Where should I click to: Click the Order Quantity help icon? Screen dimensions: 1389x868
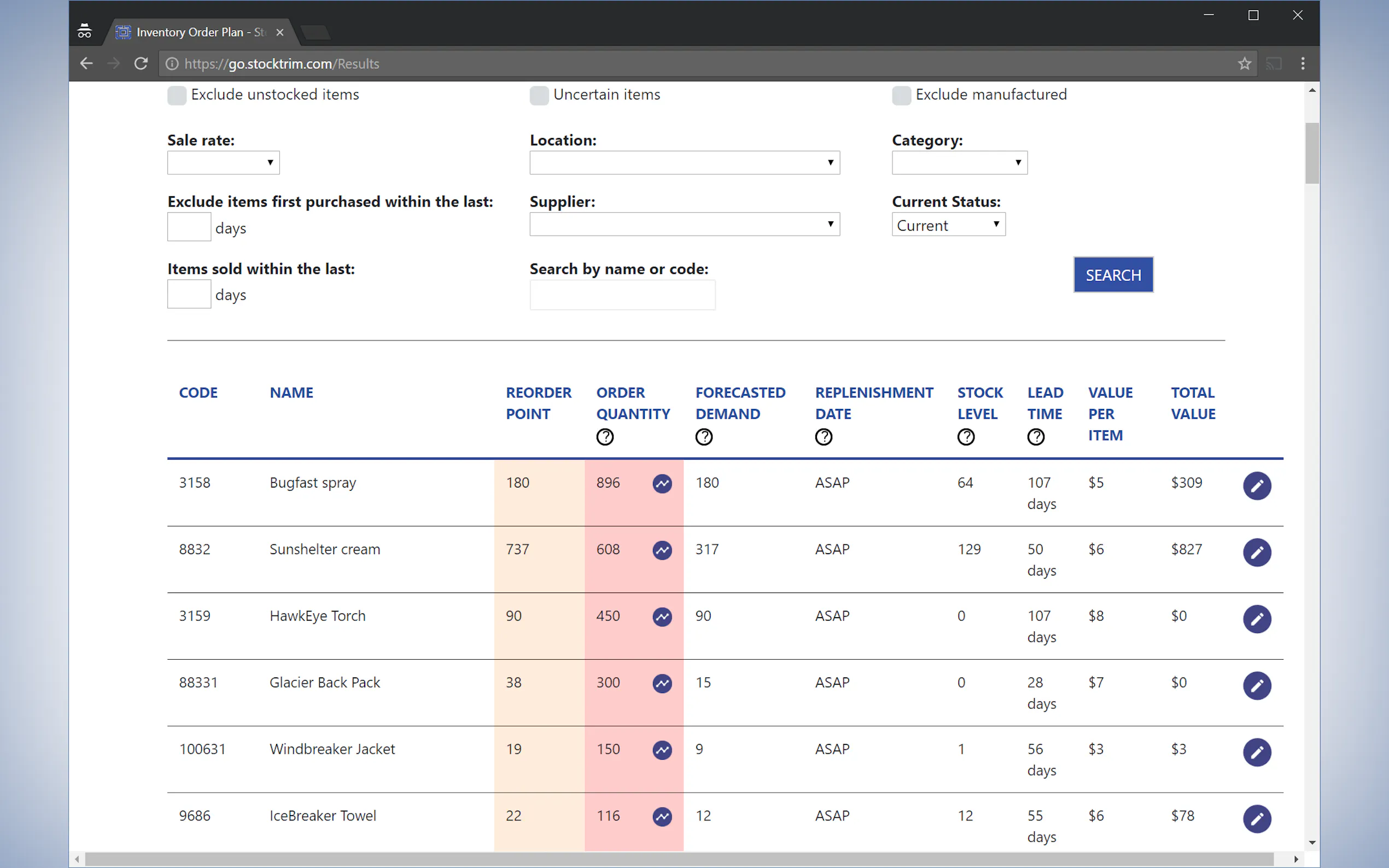605,437
